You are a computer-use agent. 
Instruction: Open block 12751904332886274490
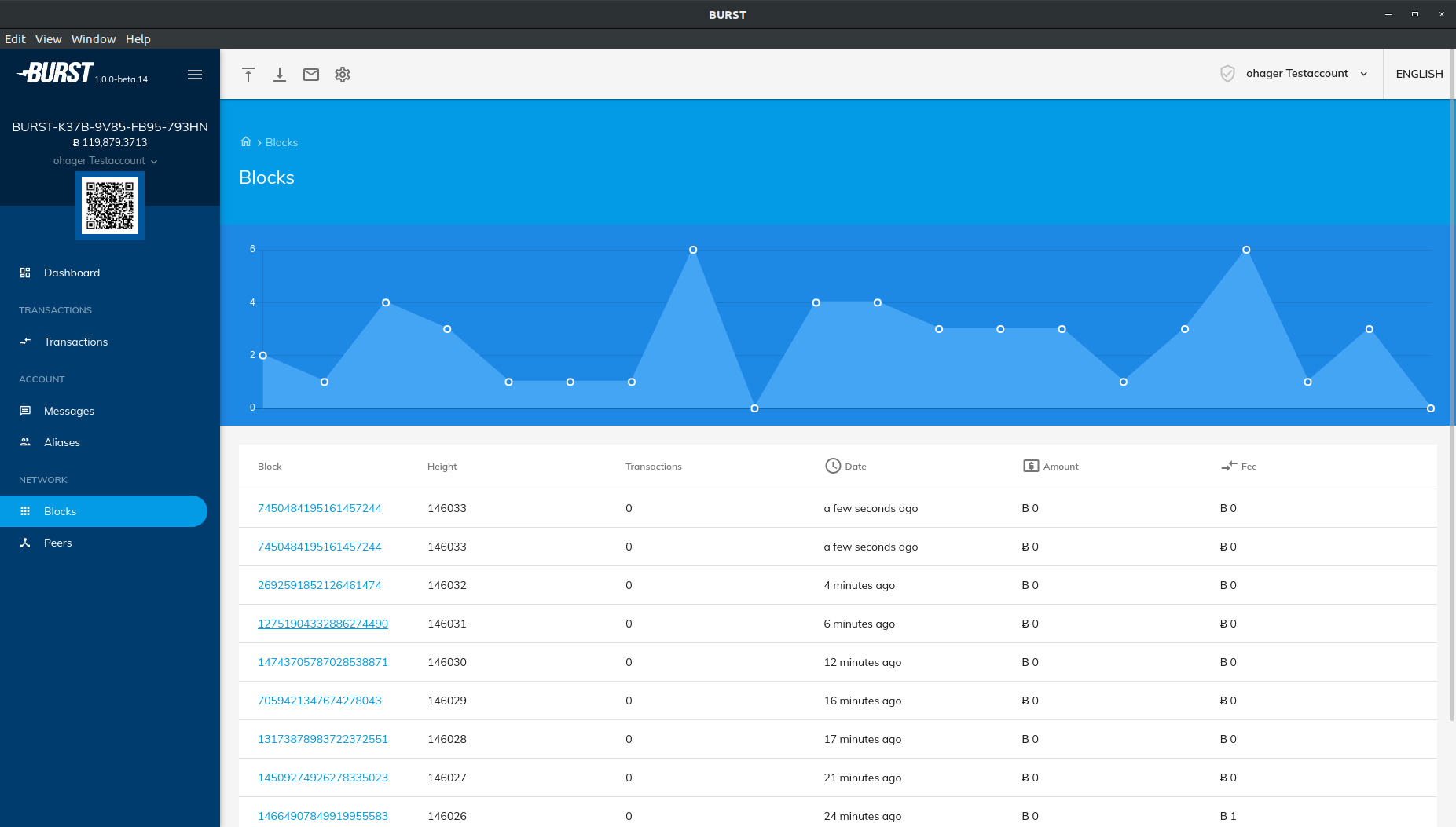[x=323, y=624]
